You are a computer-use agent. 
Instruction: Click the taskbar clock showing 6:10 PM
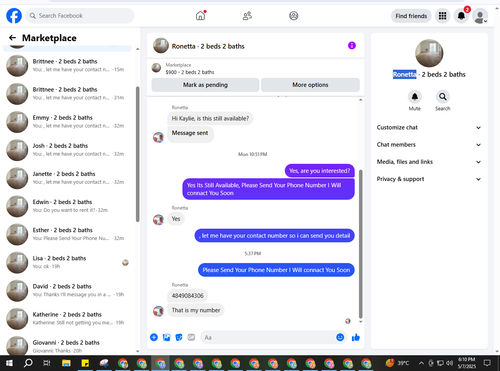467,363
